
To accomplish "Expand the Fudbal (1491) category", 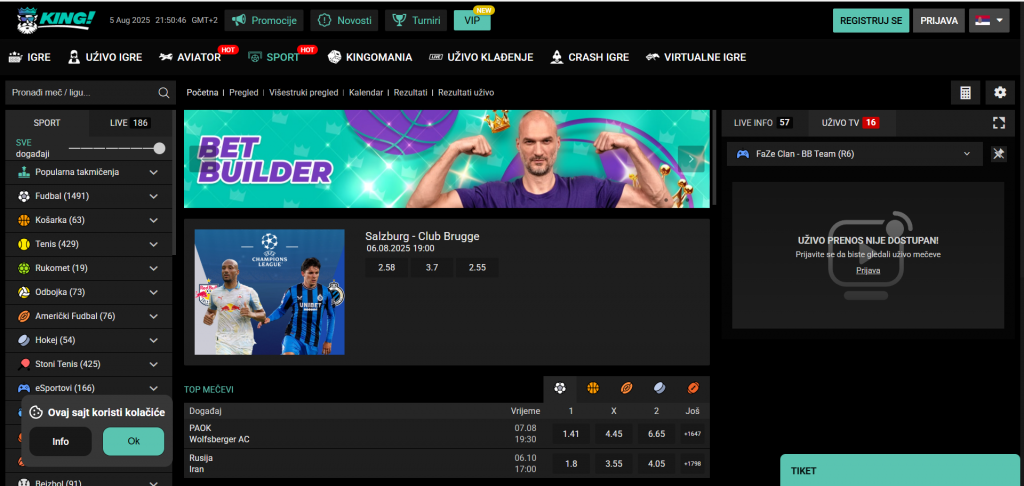I will tap(154, 196).
